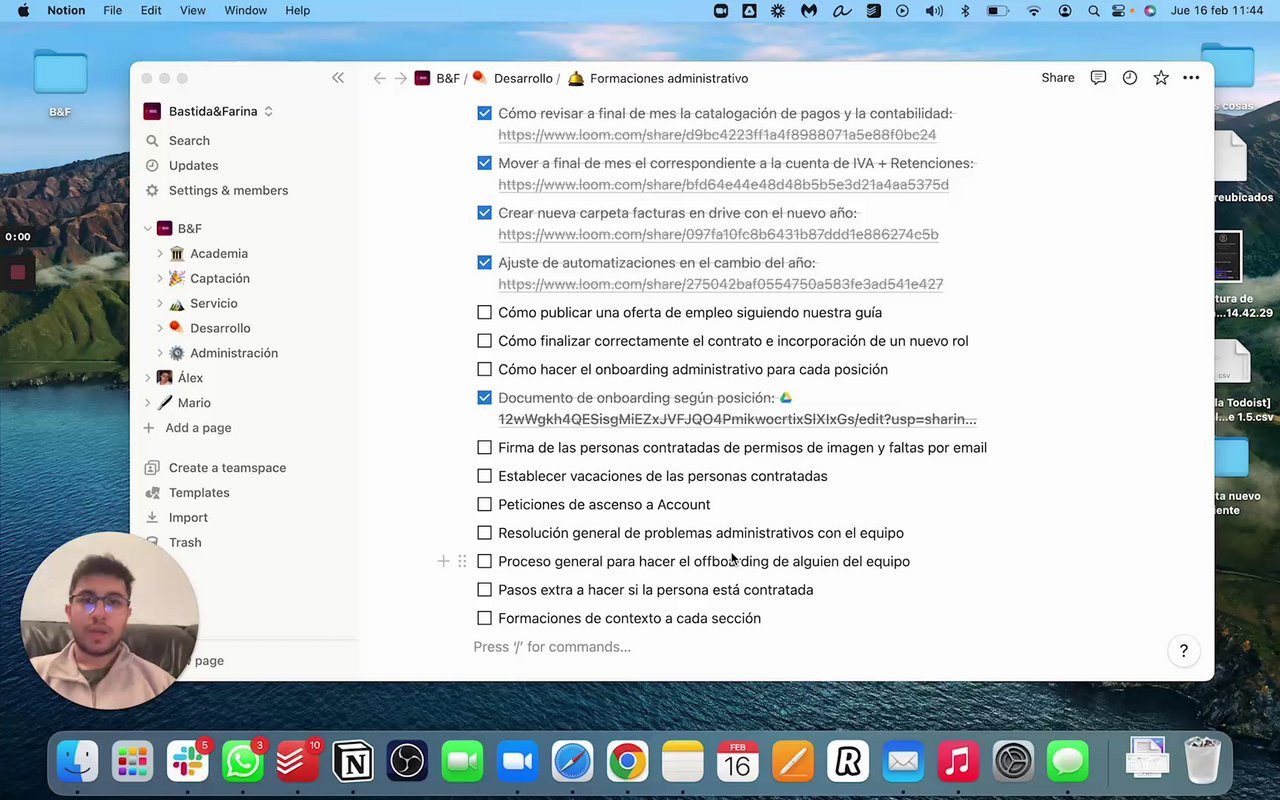The height and width of the screenshot is (800, 1280).
Task: Open Desarrollo in the breadcrumb
Action: [x=513, y=78]
